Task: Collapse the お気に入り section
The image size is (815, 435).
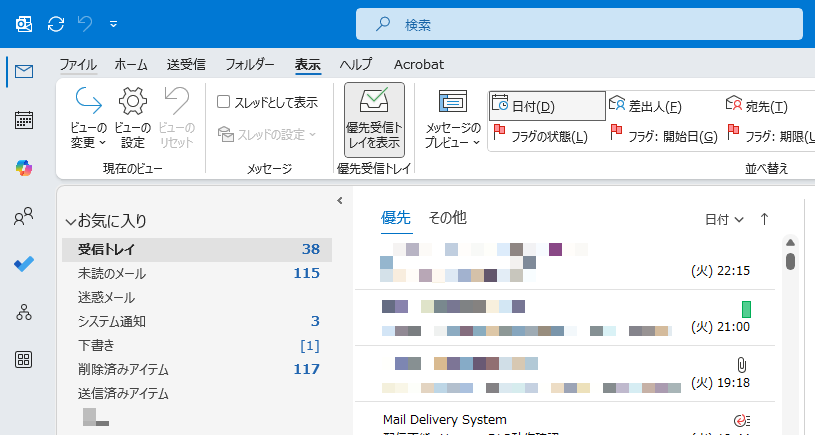Action: [71, 222]
